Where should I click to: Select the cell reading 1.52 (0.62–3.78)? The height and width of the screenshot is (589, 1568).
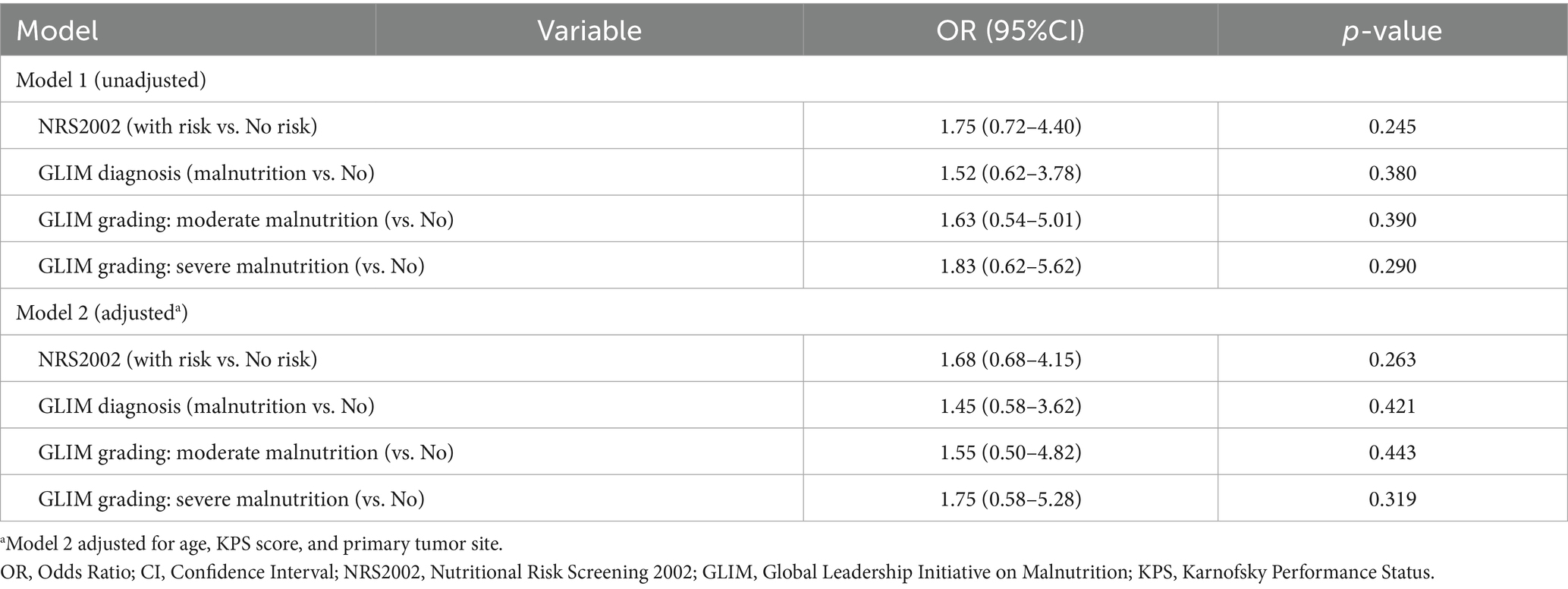coord(1010,173)
